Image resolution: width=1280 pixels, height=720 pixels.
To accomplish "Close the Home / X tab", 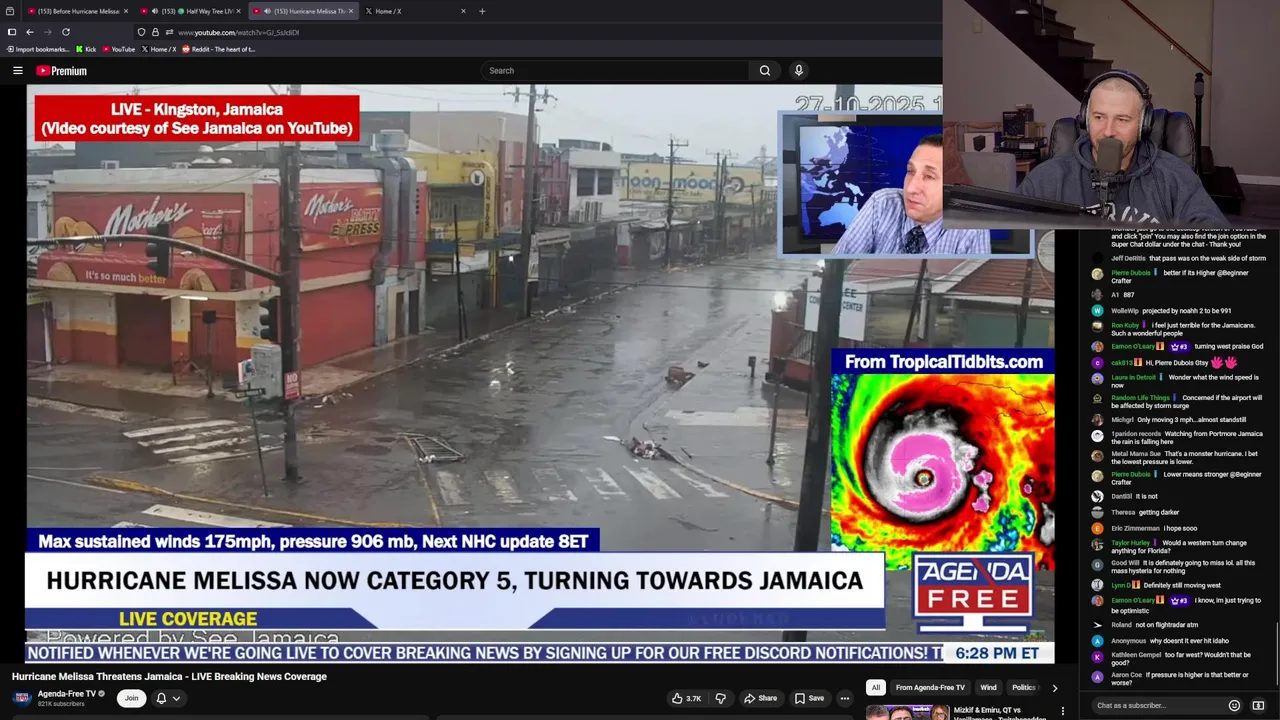I will point(462,11).
